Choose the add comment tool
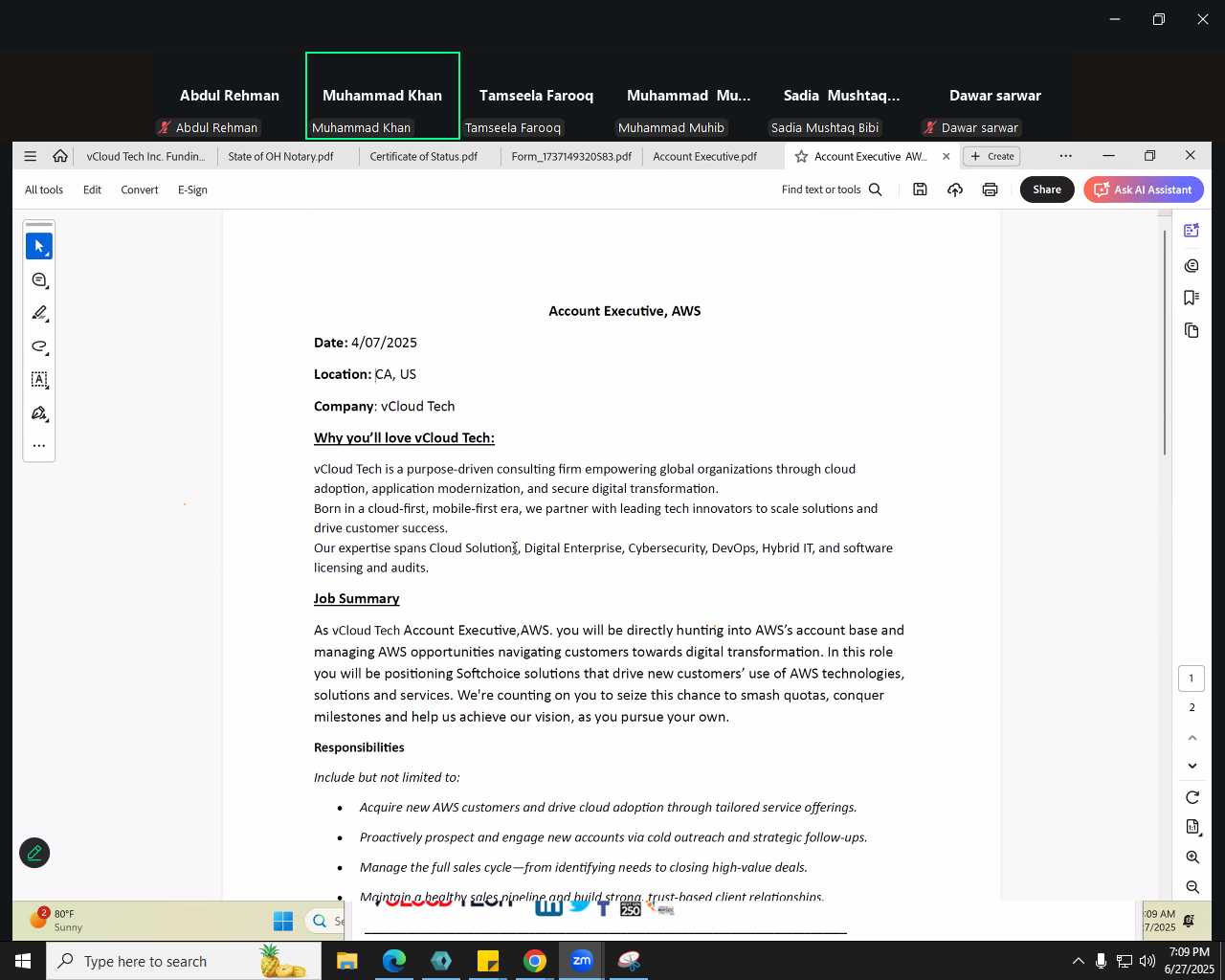Screen dimensions: 1225x980 (x=39, y=280)
